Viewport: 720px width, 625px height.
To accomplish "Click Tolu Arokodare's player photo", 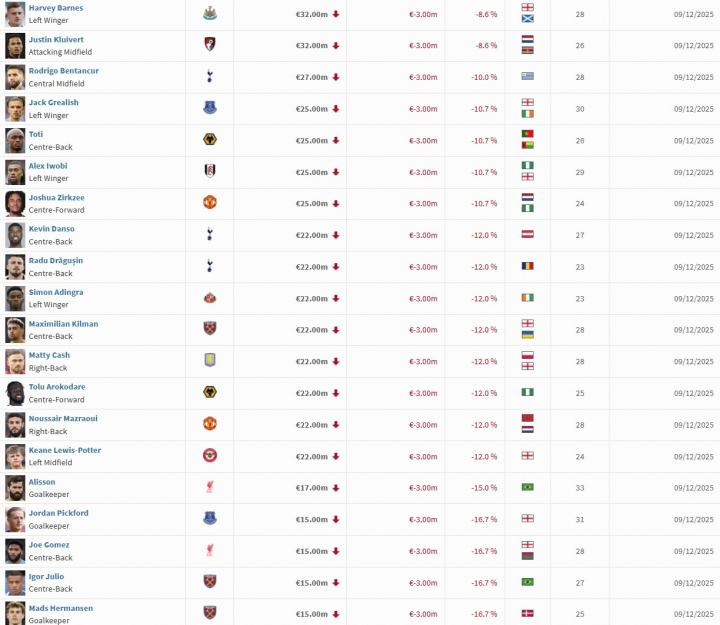I will coord(14,393).
